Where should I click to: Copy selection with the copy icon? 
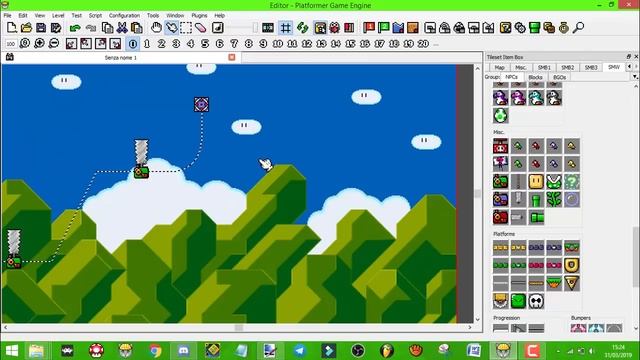tap(107, 28)
